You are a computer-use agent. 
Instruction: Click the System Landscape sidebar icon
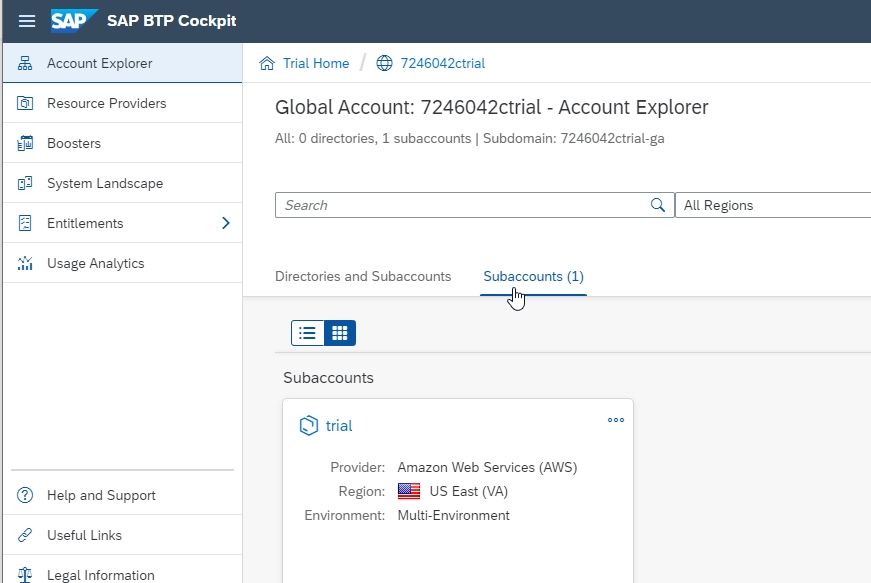[25, 183]
